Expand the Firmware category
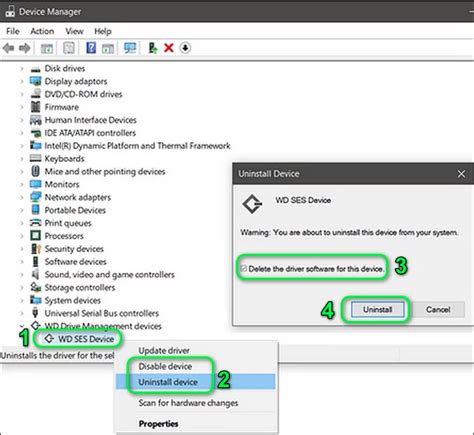The image size is (474, 435). [22, 107]
